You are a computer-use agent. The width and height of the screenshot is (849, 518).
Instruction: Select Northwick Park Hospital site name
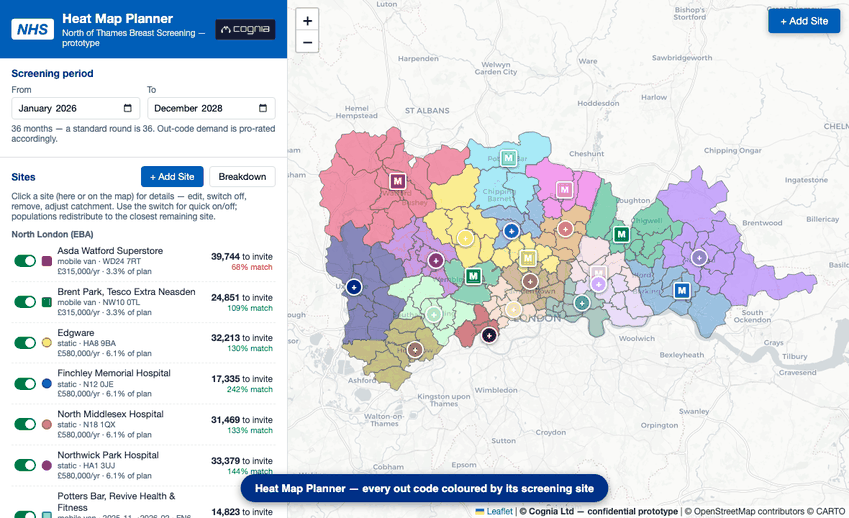(x=108, y=455)
